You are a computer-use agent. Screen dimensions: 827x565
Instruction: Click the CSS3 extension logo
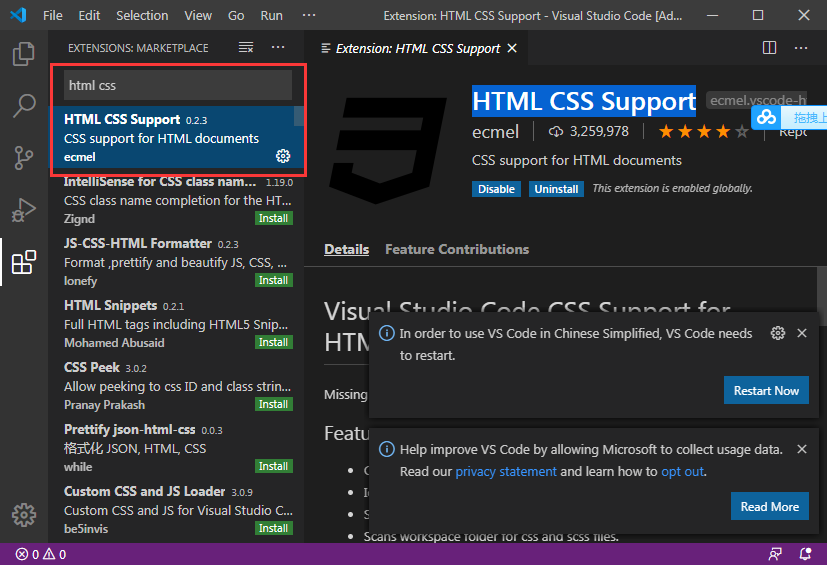click(388, 150)
